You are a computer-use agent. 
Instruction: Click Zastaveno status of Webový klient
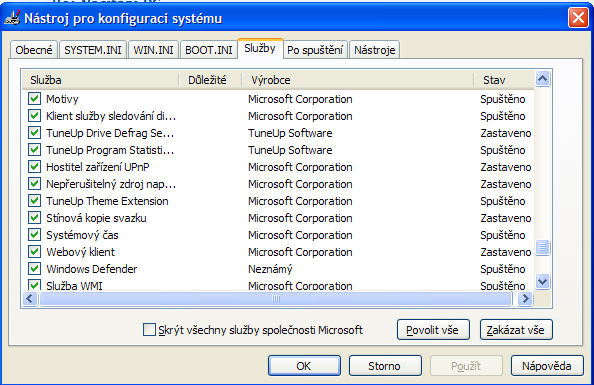click(x=506, y=252)
